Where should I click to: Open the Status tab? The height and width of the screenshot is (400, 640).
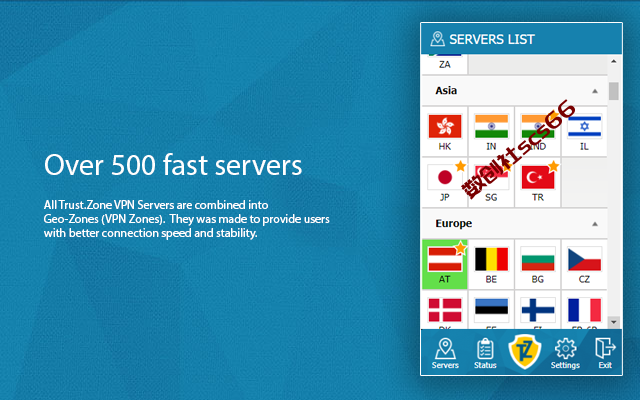click(485, 353)
